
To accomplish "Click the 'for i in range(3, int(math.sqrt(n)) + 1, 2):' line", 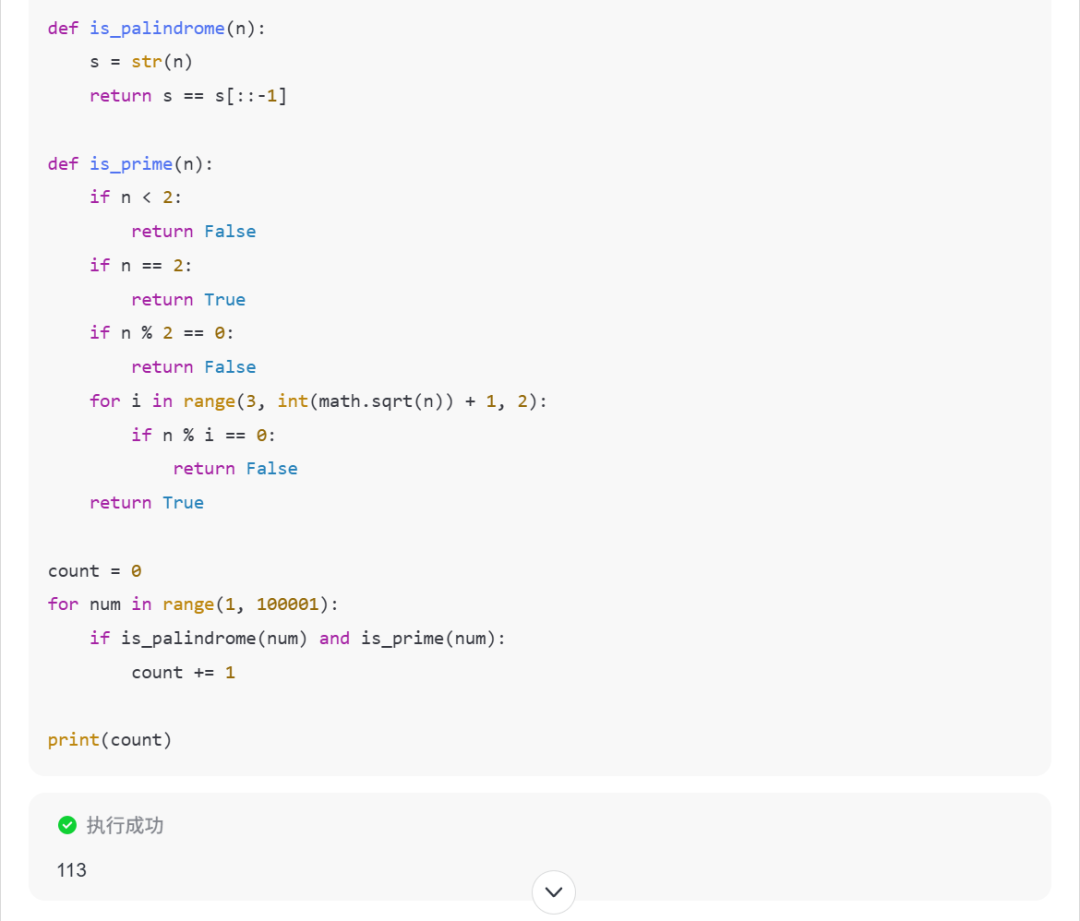I will (318, 401).
